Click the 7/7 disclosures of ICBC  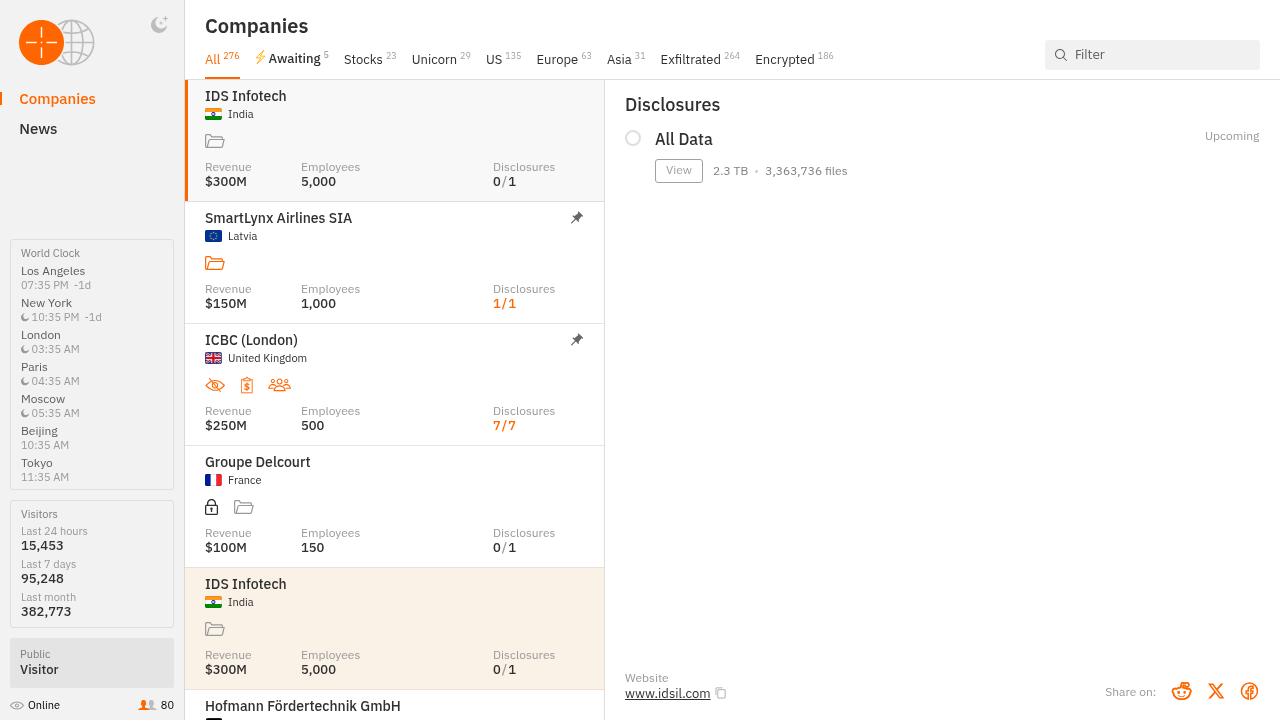(x=505, y=426)
